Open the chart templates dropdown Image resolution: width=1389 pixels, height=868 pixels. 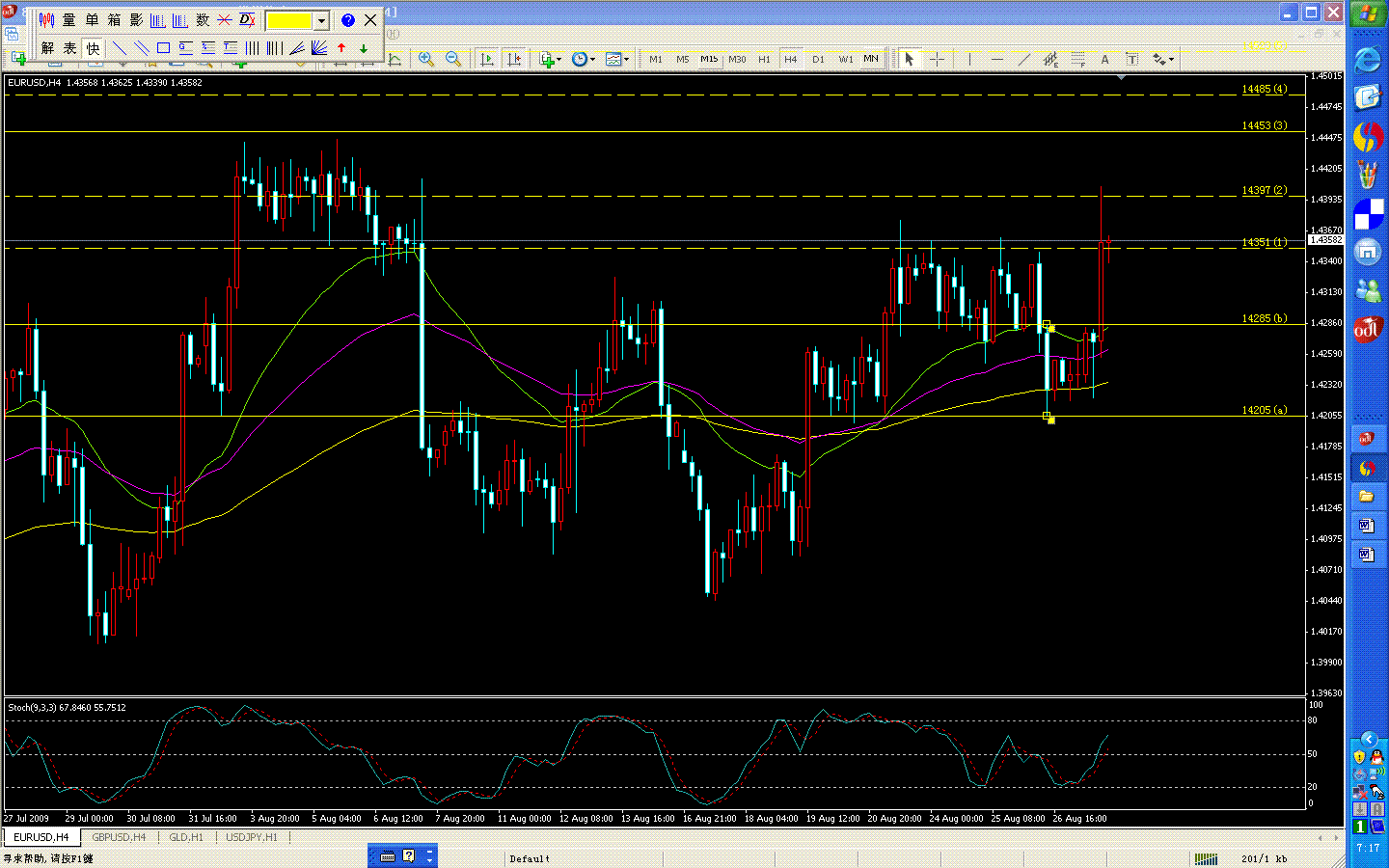tap(616, 59)
